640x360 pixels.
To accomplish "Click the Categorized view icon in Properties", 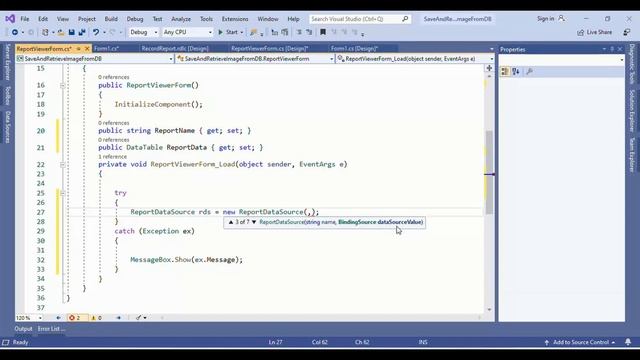I will (x=505, y=71).
